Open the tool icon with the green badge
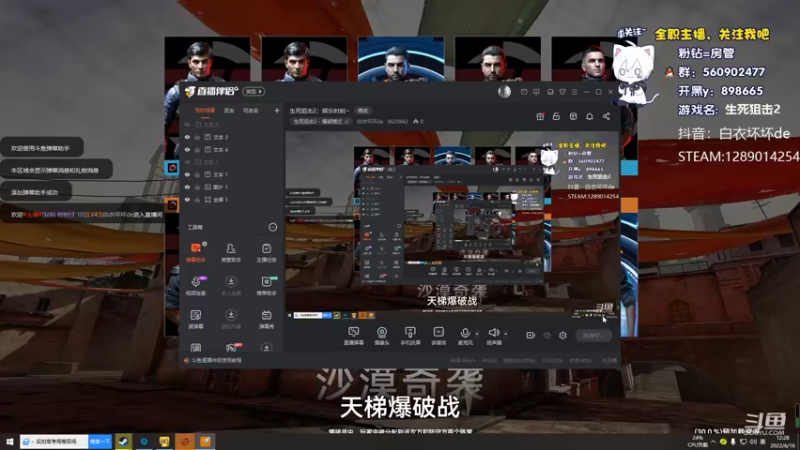 tap(266, 286)
